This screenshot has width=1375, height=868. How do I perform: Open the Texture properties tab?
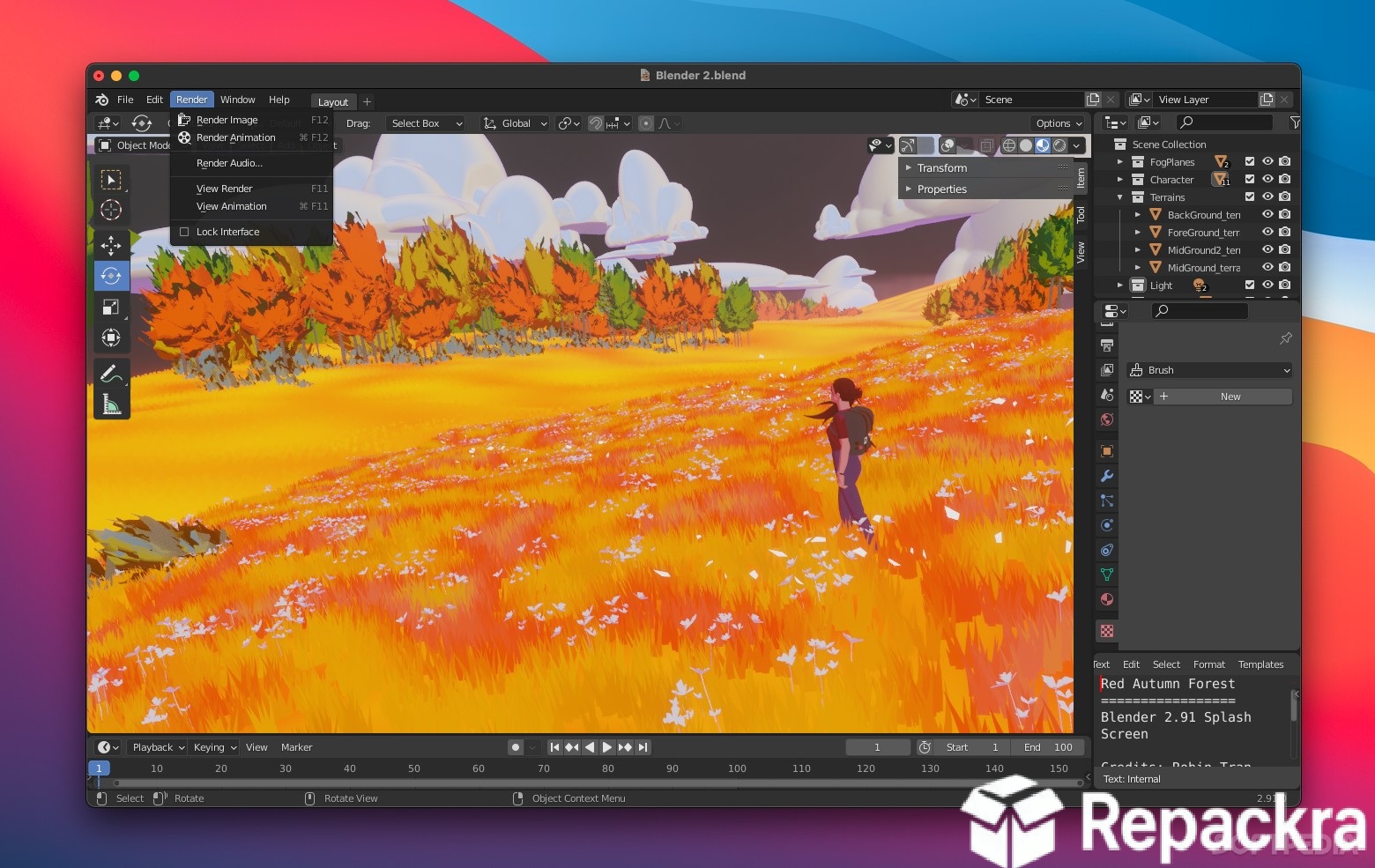1107,631
